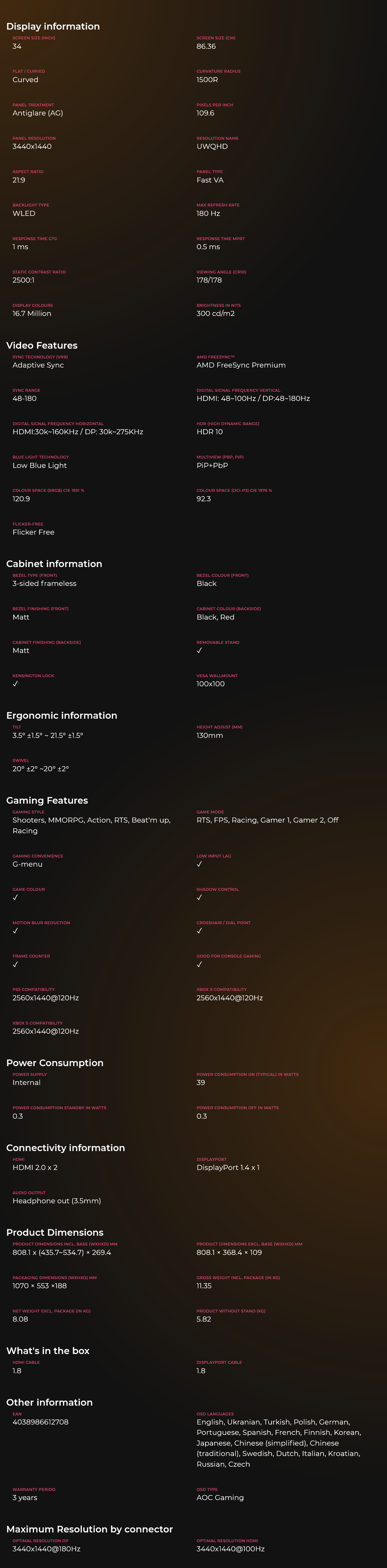Click the Connectivity information heading
Viewport: 387px width, 1568px height.
click(66, 1148)
